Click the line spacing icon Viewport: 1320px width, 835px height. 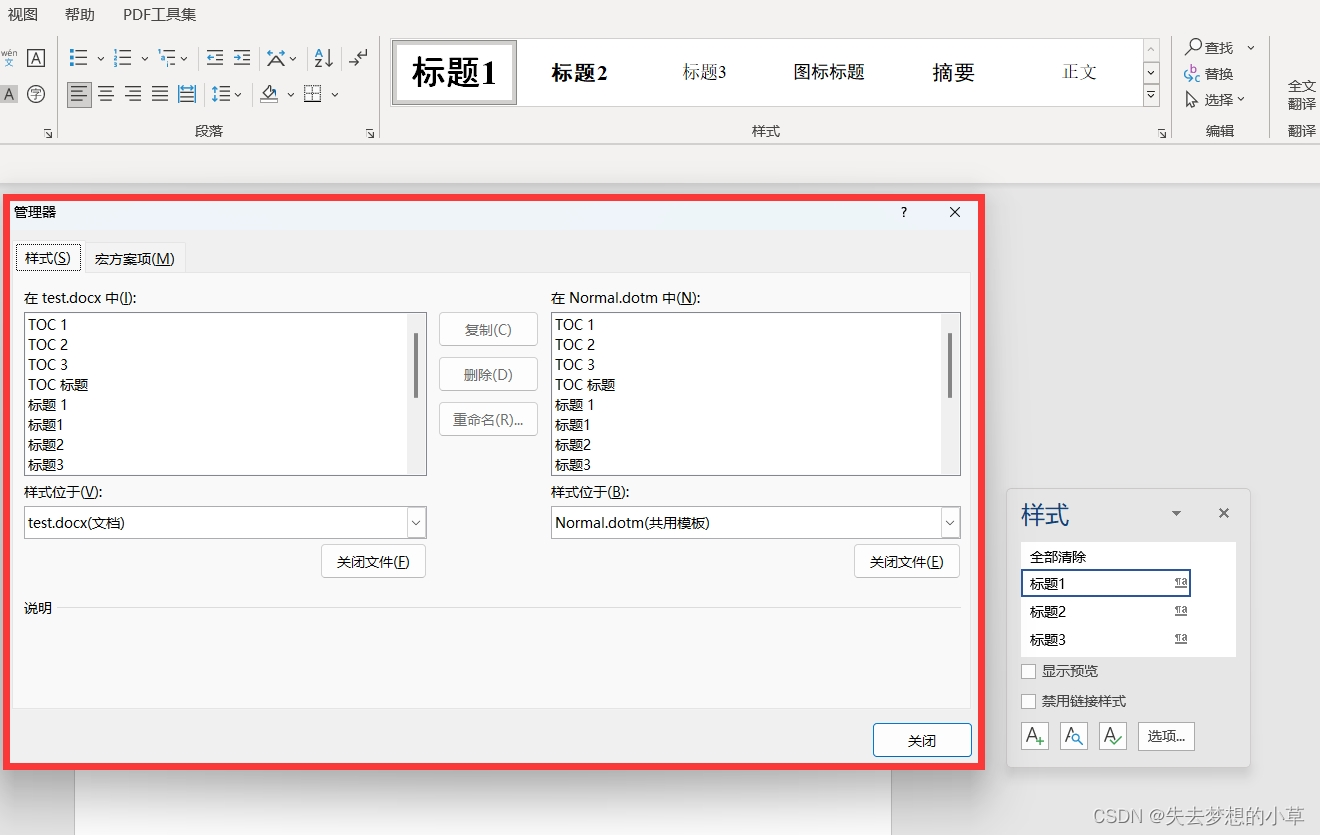tap(221, 94)
